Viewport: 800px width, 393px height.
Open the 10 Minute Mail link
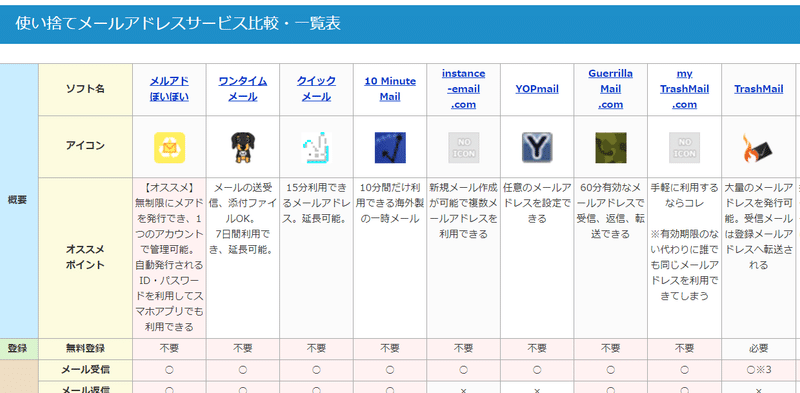pyautogui.click(x=390, y=89)
